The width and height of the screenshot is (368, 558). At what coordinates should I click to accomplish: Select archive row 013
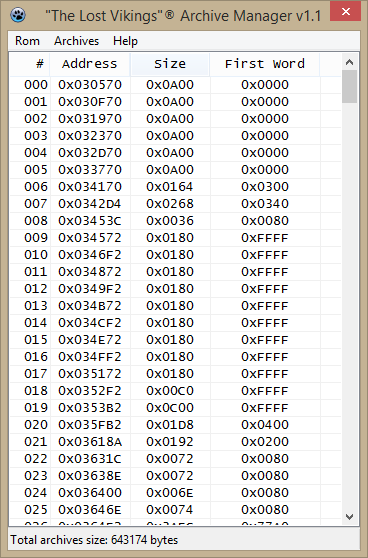coord(175,306)
